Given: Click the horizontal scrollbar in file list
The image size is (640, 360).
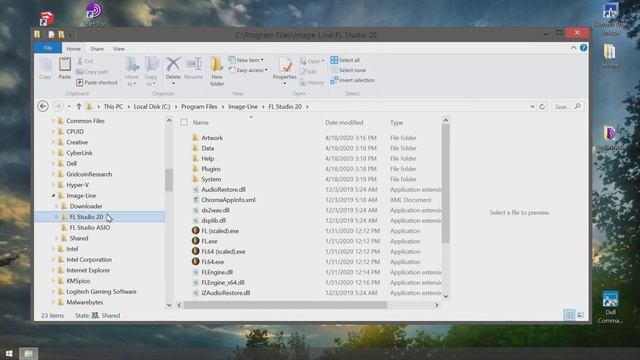Looking at the screenshot, I should [285, 305].
